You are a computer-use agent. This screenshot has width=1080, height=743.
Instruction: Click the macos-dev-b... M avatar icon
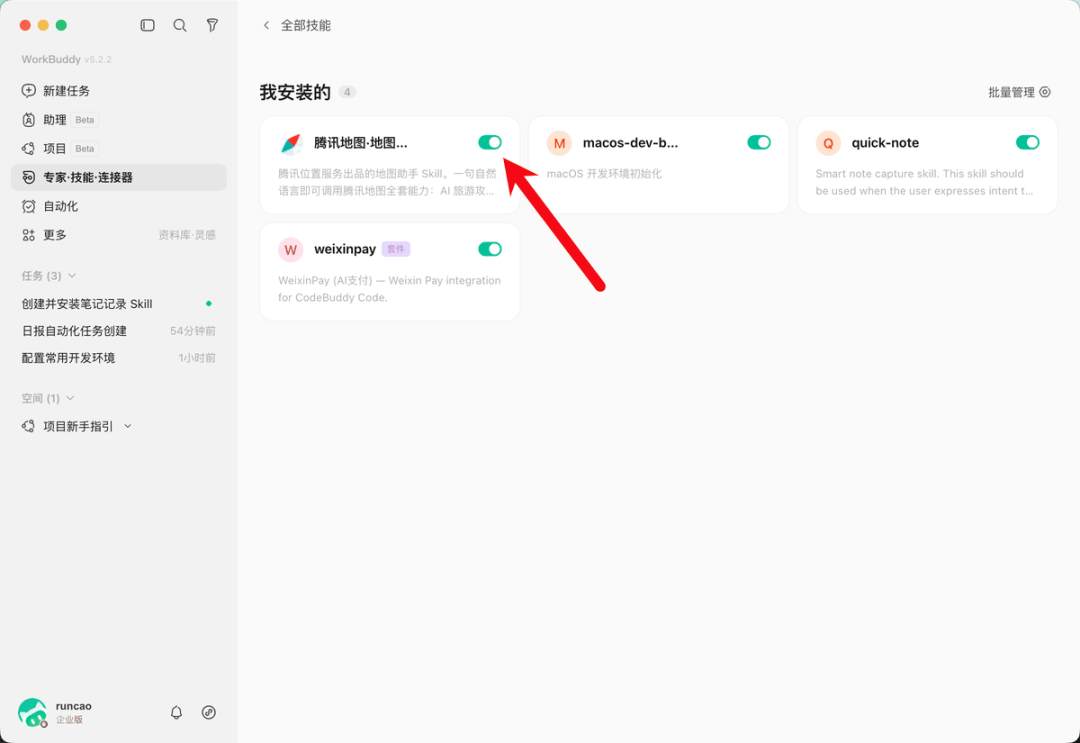tap(559, 143)
